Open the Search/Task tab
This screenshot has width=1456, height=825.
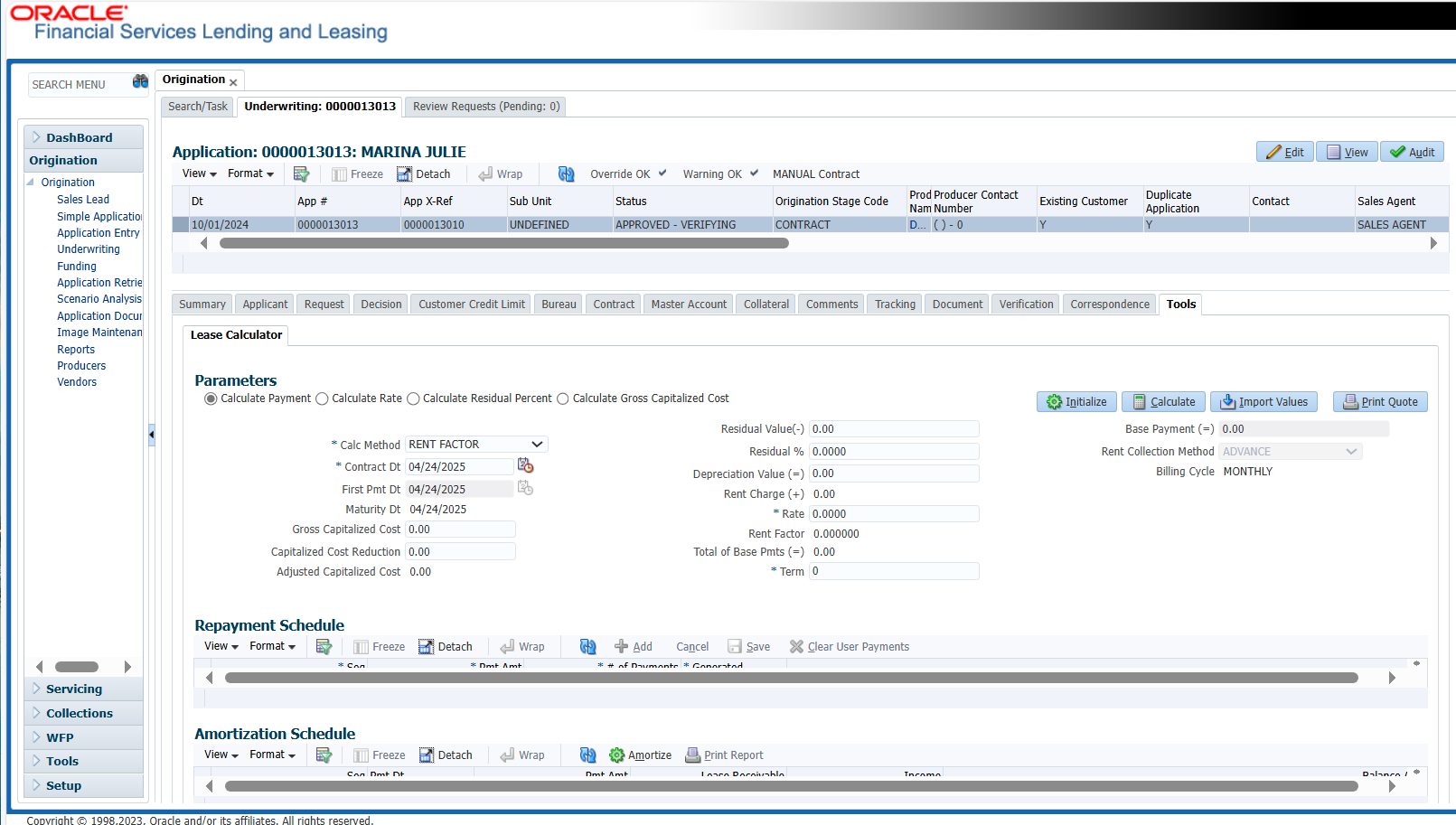pyautogui.click(x=198, y=107)
